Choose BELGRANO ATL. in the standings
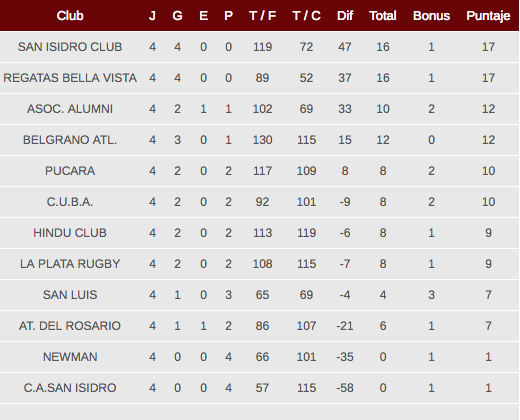 pos(70,140)
